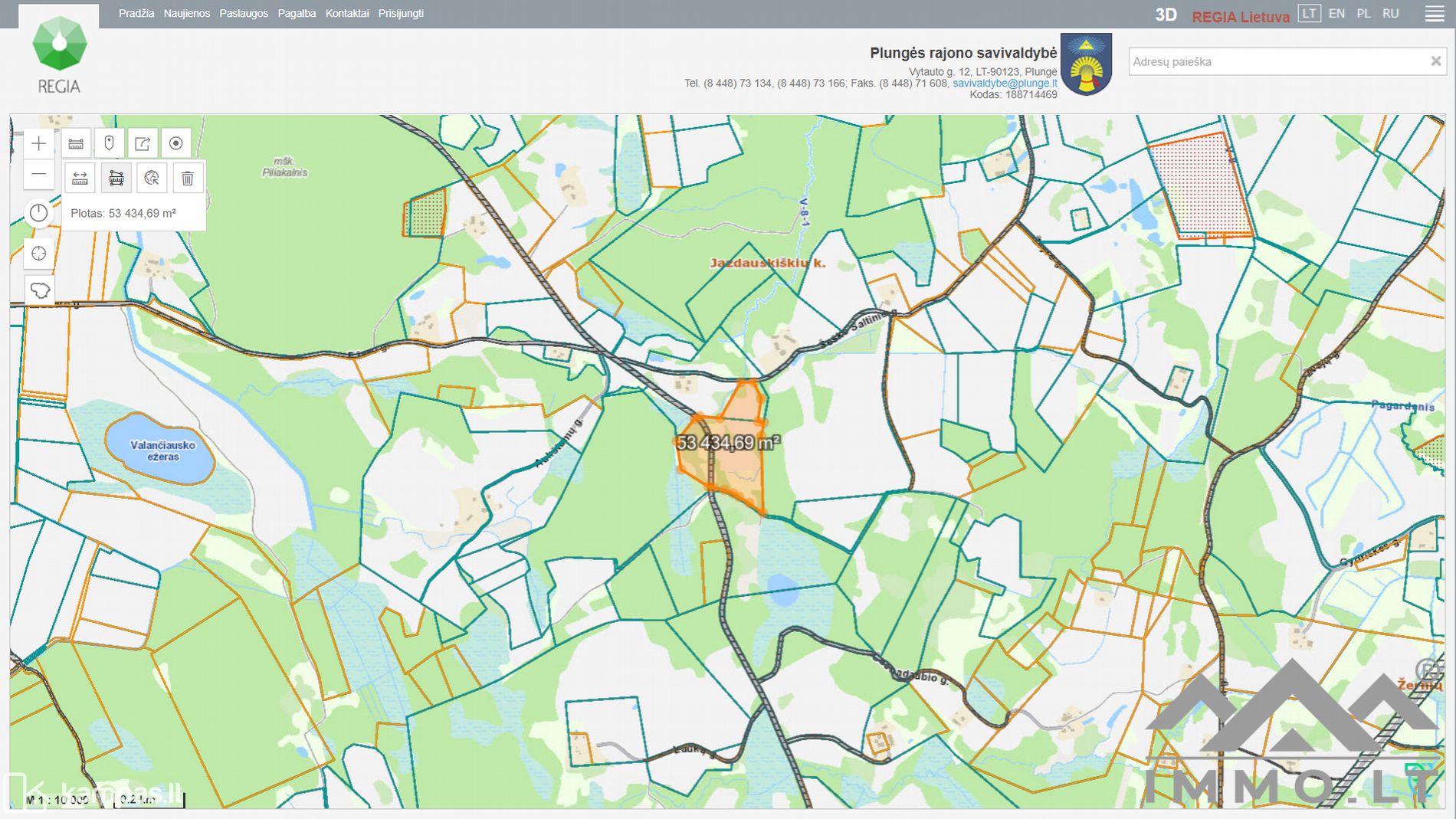Open the Paslaugos menu
The image size is (1456, 819).
tap(244, 14)
